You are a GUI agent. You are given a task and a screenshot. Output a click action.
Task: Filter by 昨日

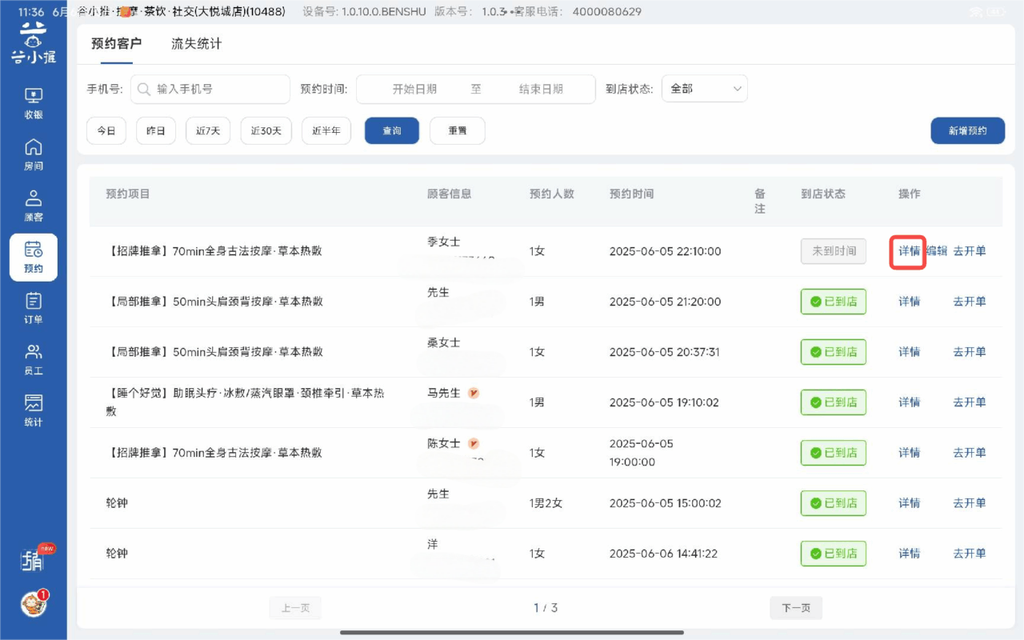click(x=155, y=131)
